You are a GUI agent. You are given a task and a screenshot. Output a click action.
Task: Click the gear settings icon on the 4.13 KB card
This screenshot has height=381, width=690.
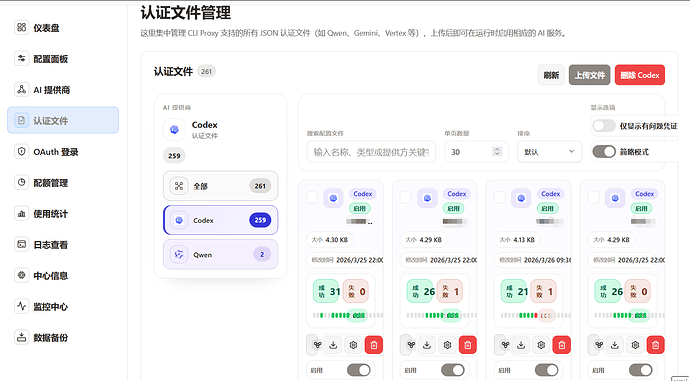click(x=541, y=345)
